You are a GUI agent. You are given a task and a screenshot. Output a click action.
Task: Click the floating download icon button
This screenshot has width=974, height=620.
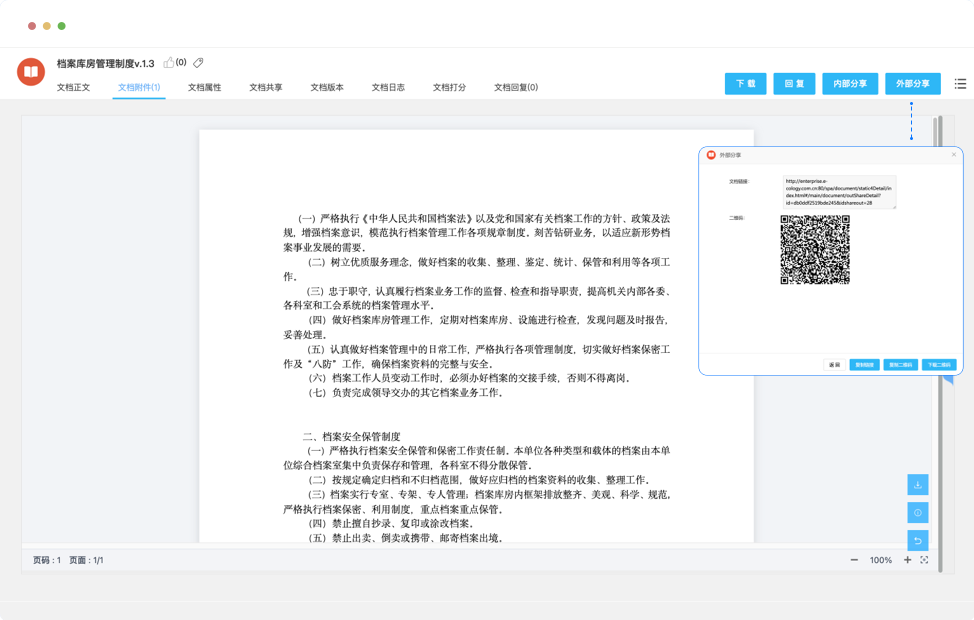(917, 485)
